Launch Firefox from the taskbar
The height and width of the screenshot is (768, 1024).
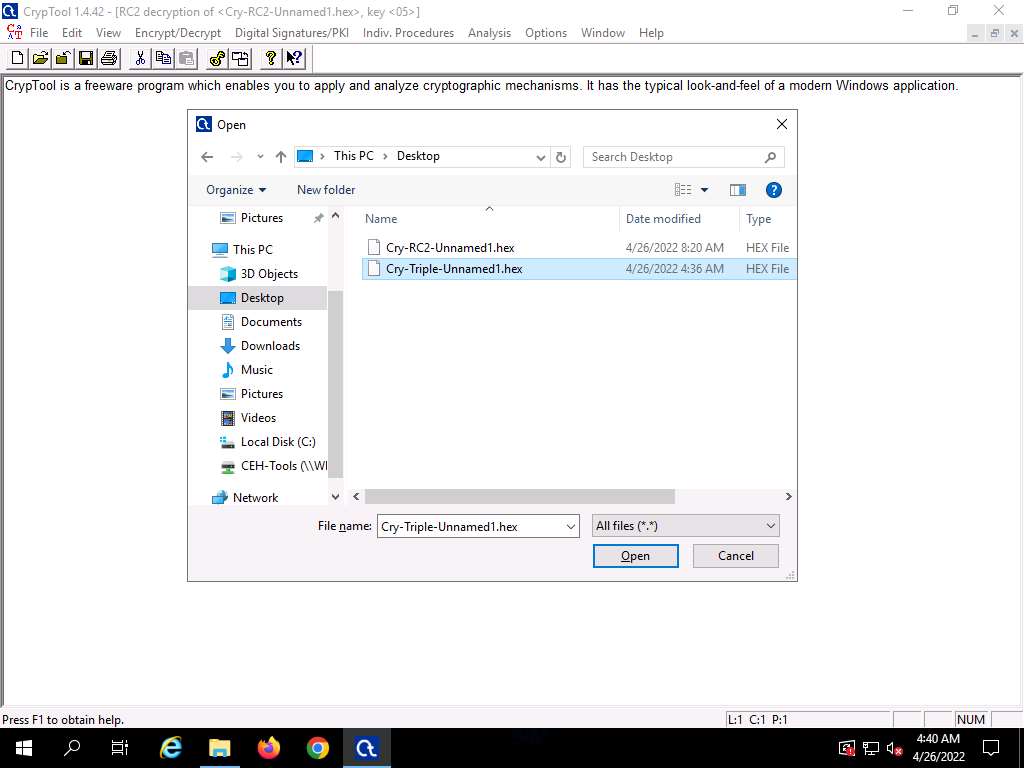pyautogui.click(x=269, y=748)
